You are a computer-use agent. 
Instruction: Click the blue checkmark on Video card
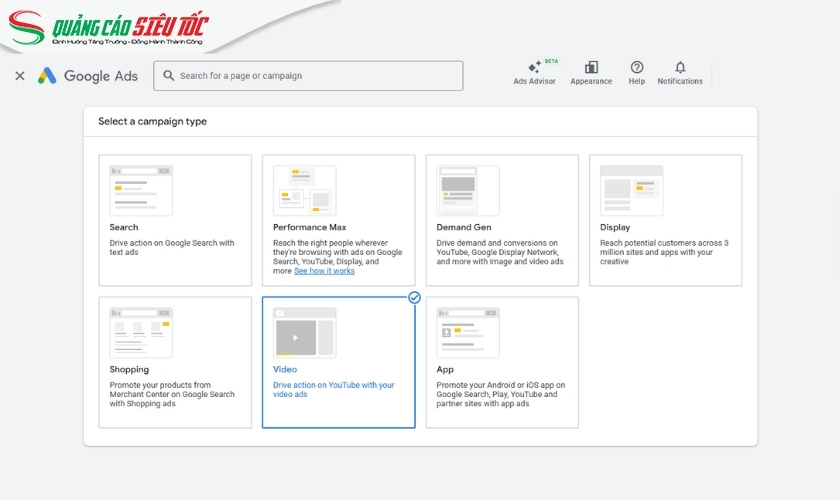(x=414, y=297)
